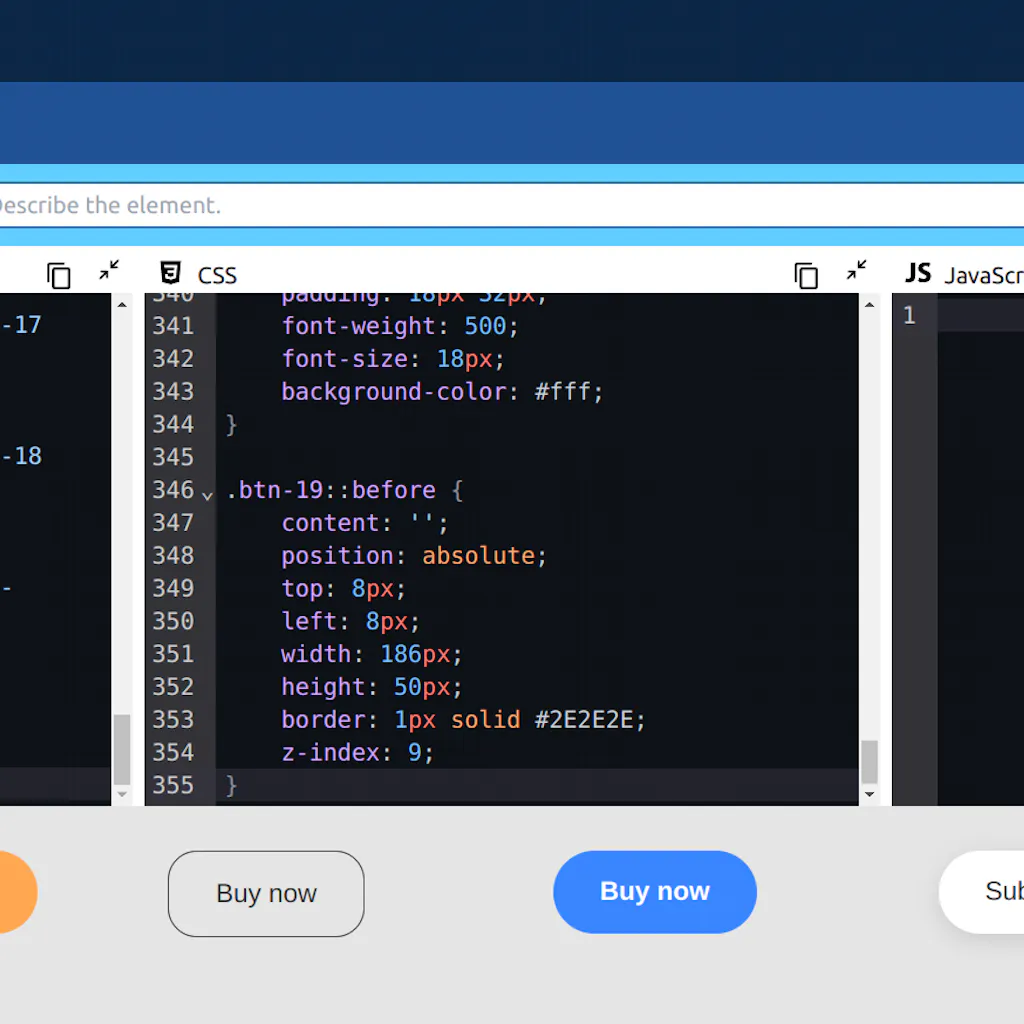1024x1024 pixels.
Task: Click line 1 in the JavaScript editor
Action: click(907, 315)
